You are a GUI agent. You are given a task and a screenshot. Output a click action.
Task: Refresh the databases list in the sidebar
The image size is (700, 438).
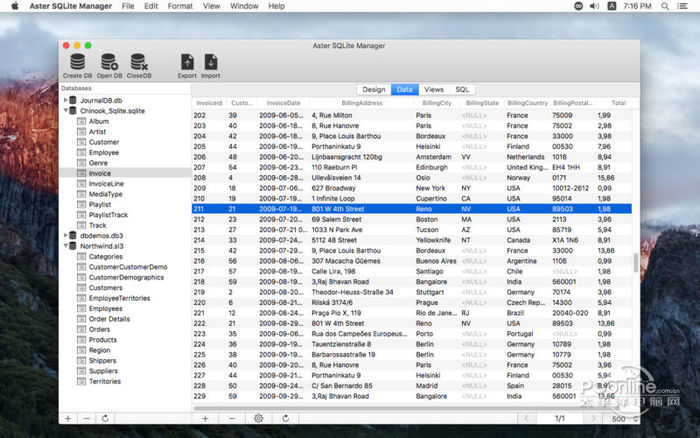(105, 418)
